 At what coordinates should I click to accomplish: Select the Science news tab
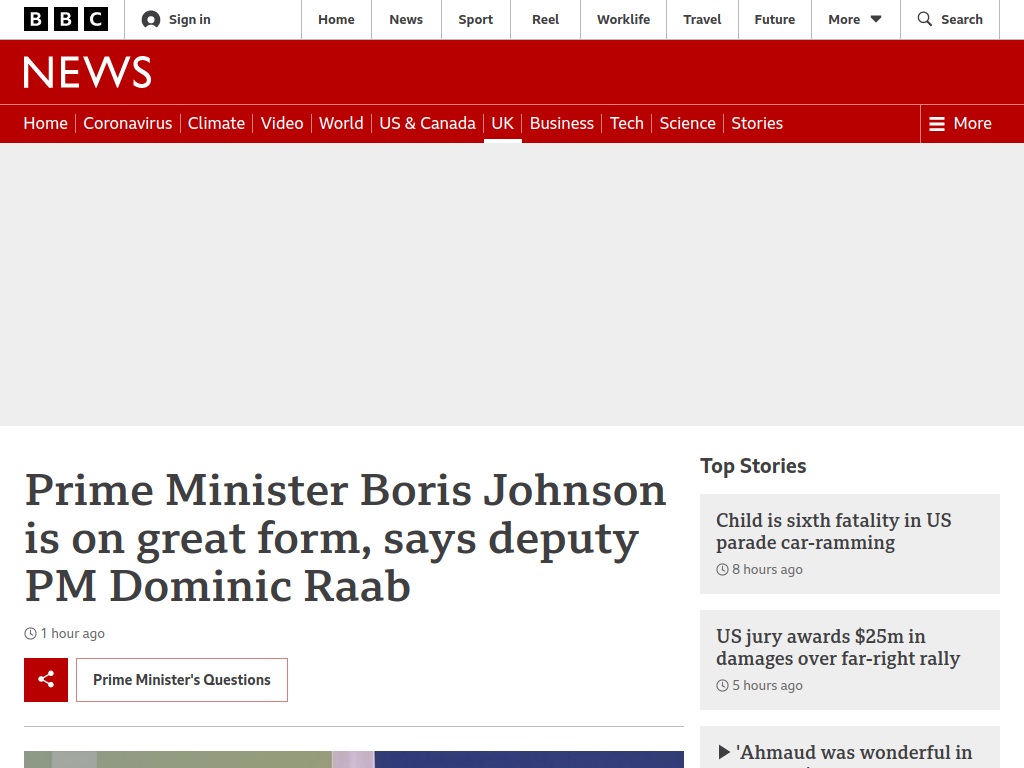[688, 123]
